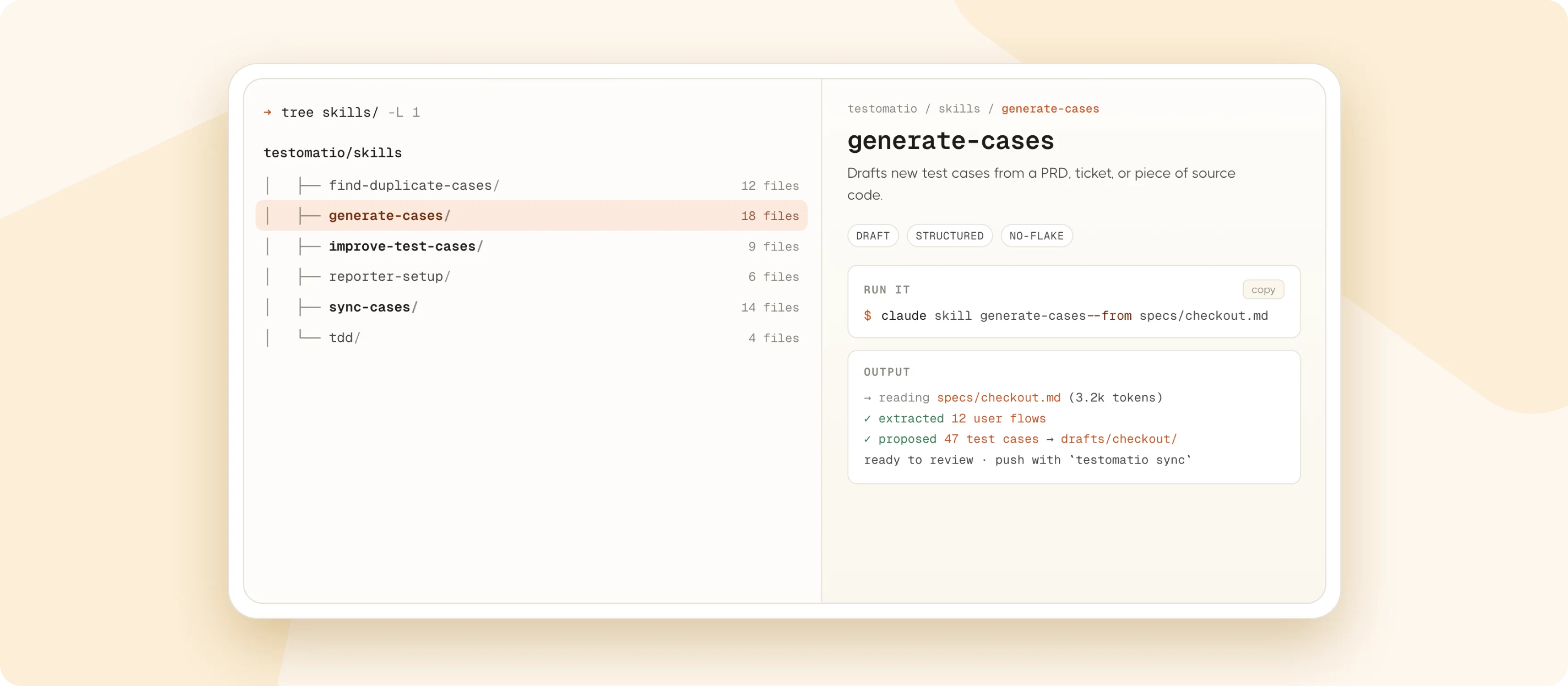1568x686 pixels.
Task: Click the 'Drafts new test cases' description text
Action: coord(1041,184)
